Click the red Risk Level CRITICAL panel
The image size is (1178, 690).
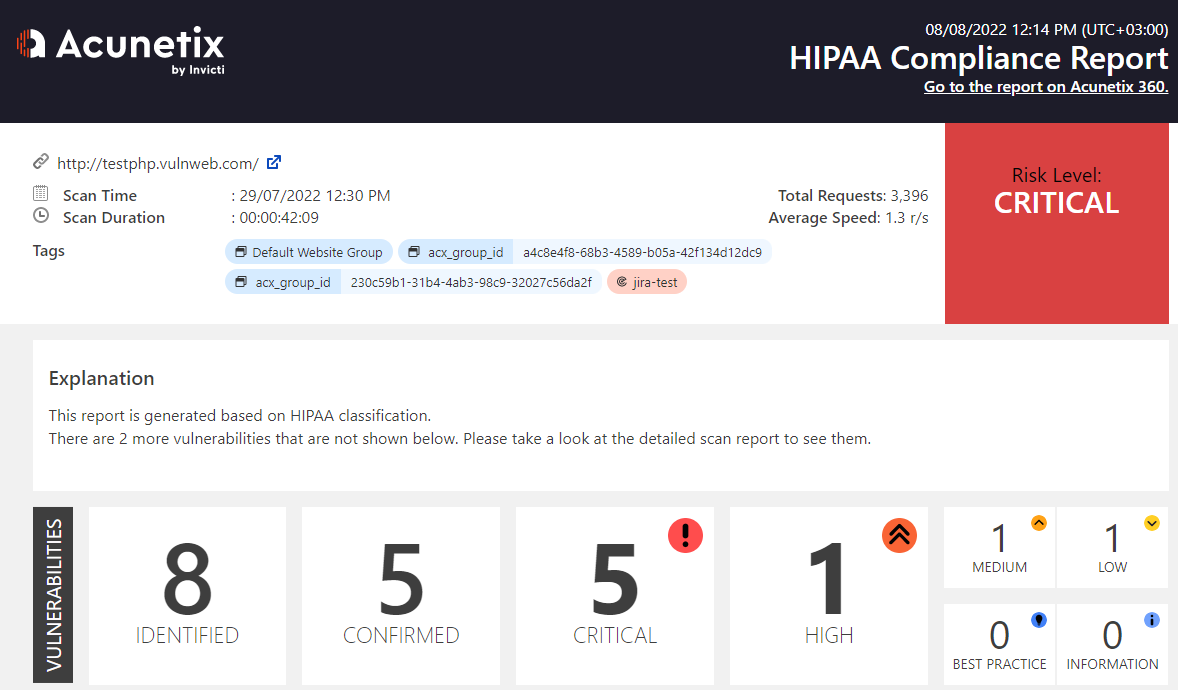[x=1056, y=223]
